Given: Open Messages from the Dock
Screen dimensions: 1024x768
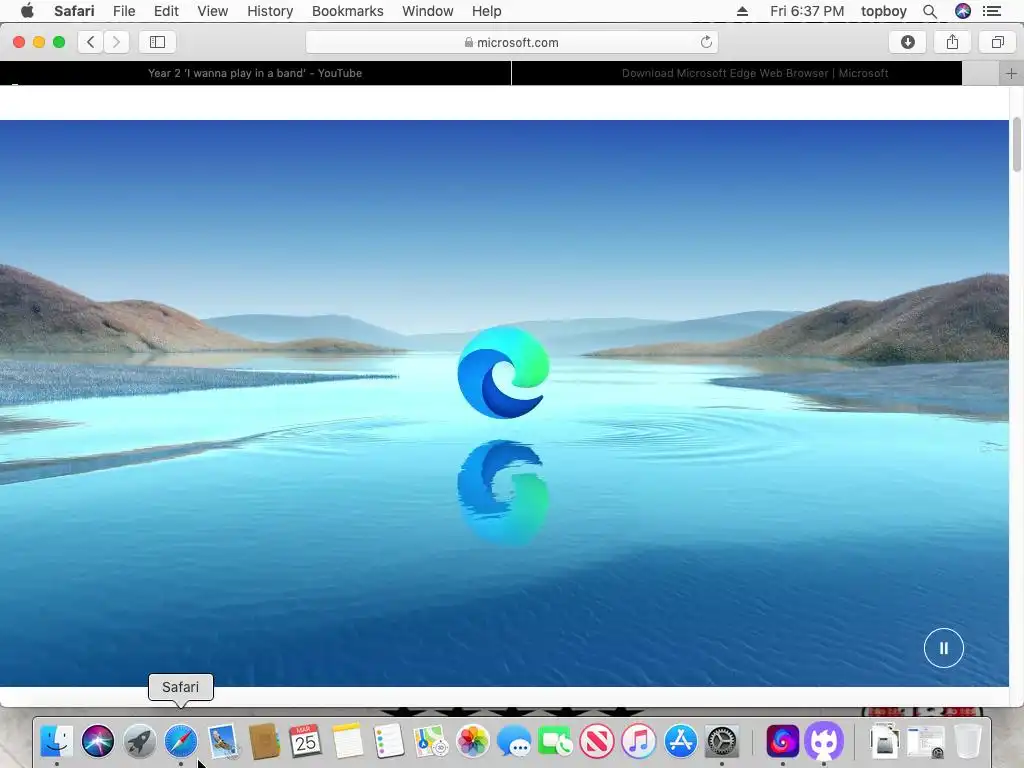Looking at the screenshot, I should coord(514,741).
